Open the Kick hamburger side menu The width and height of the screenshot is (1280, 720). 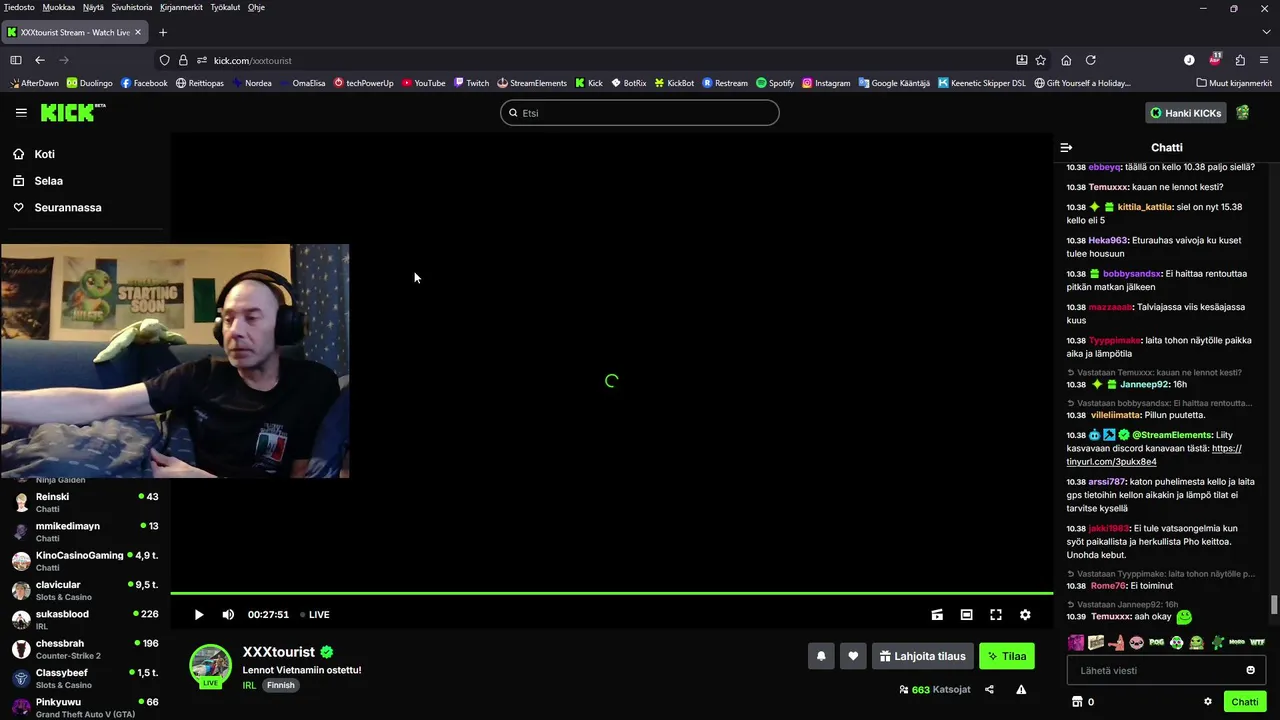(21, 113)
